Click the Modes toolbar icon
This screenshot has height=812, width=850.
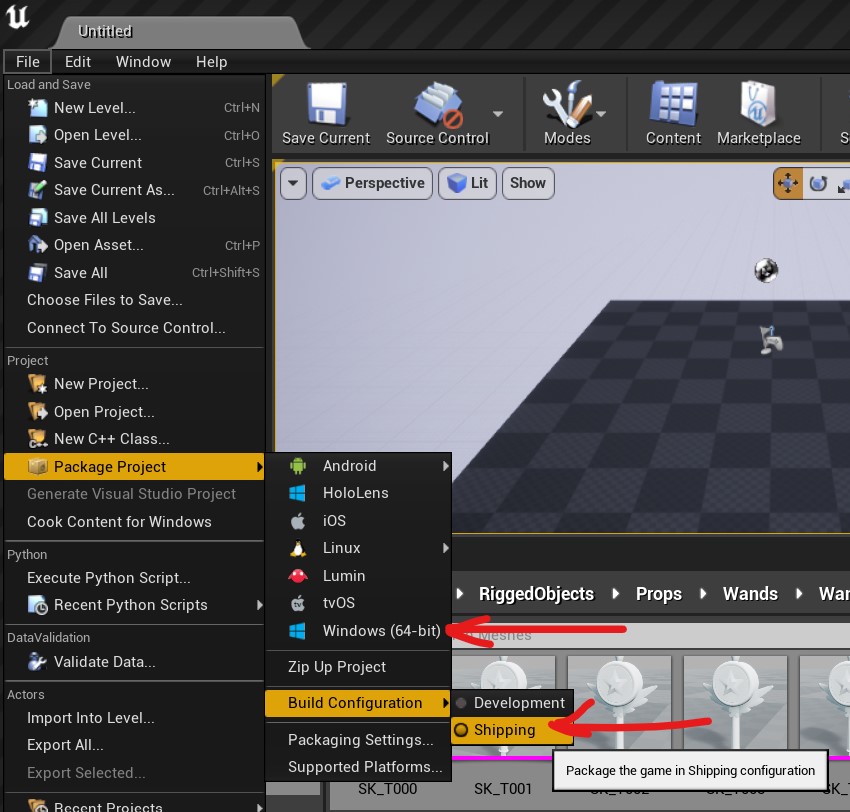pos(567,104)
